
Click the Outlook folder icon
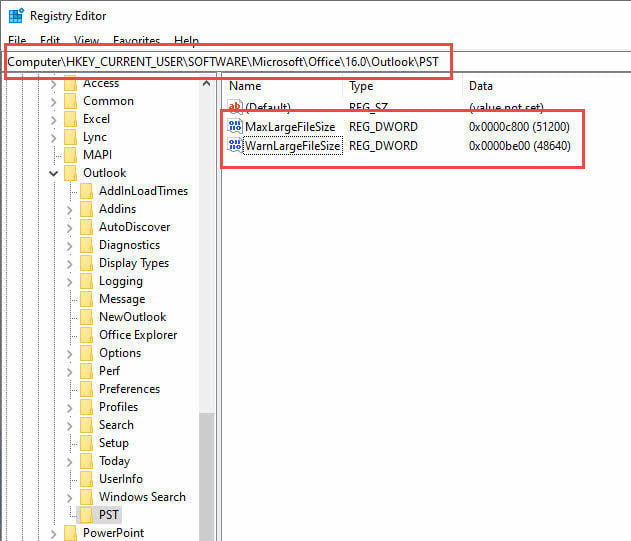pos(70,173)
